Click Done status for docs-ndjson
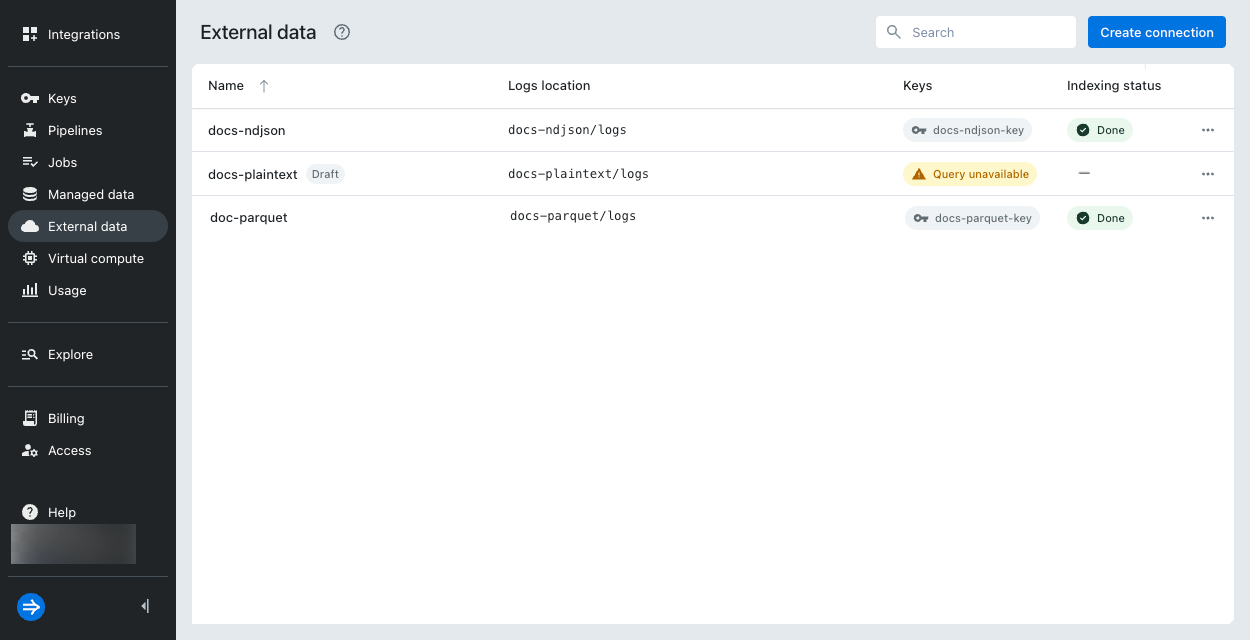The height and width of the screenshot is (640, 1250). (x=1100, y=130)
